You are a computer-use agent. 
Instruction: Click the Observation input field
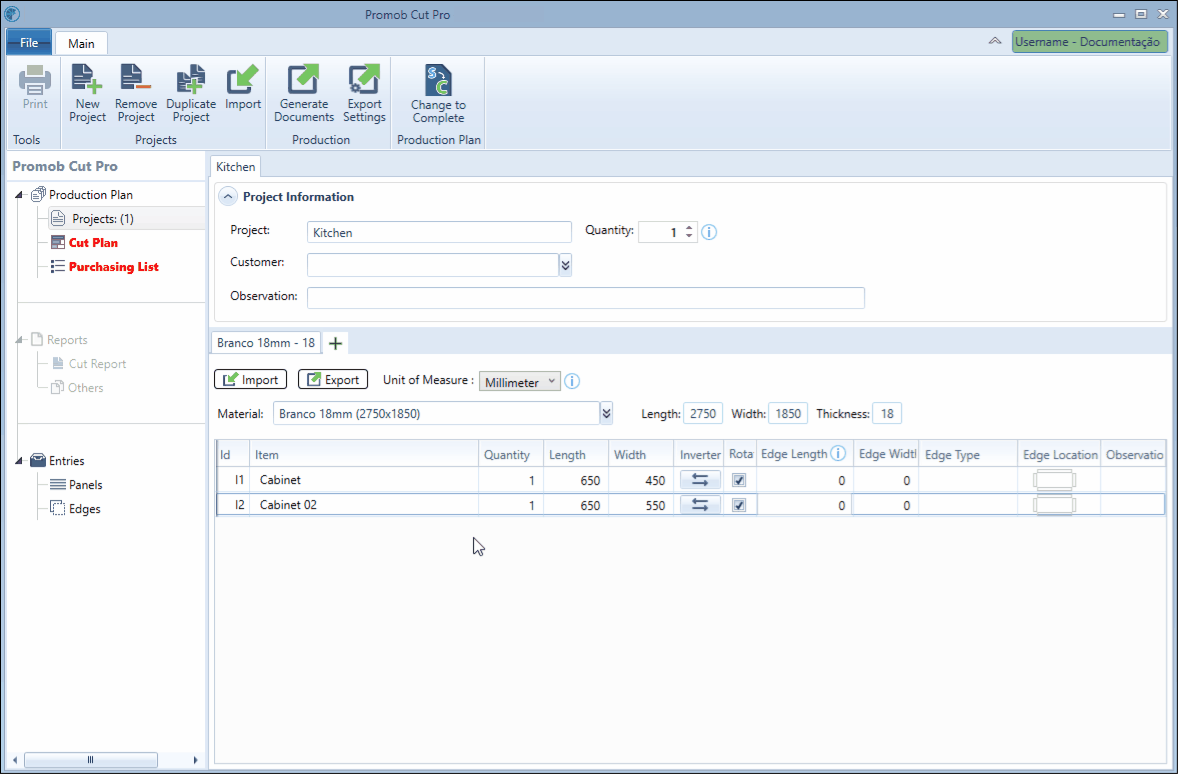coord(586,298)
